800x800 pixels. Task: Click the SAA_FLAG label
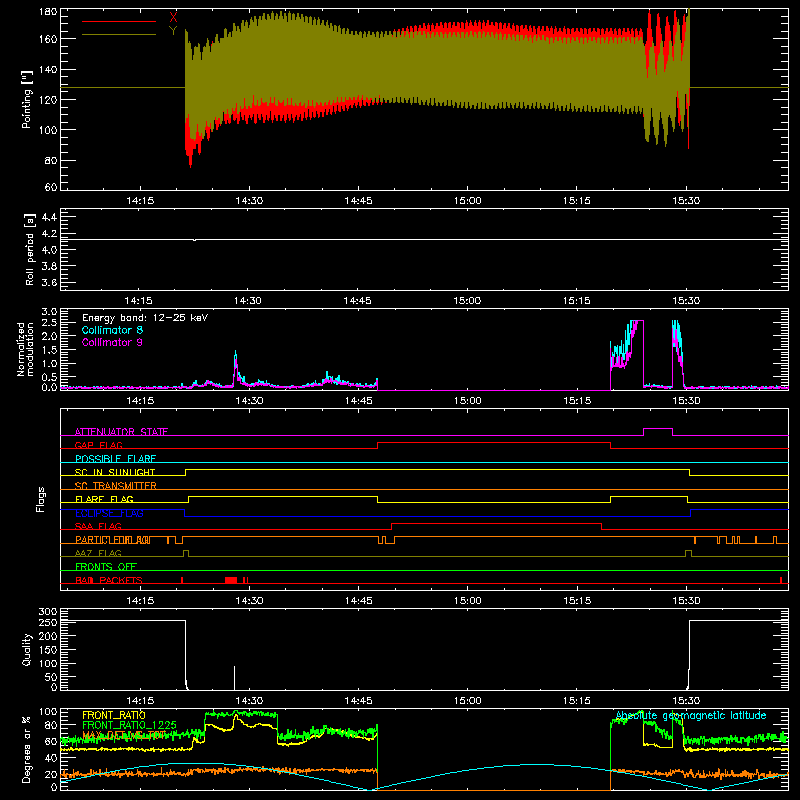point(98,526)
